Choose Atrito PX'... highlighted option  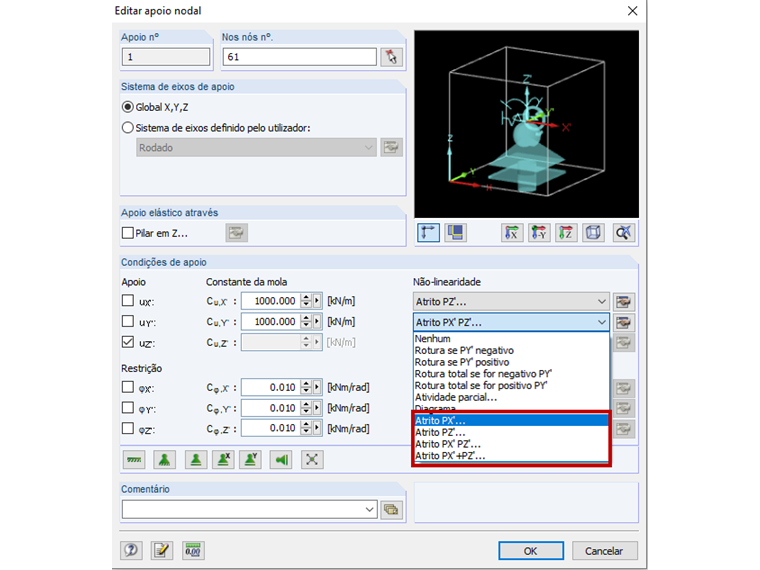pyautogui.click(x=511, y=421)
